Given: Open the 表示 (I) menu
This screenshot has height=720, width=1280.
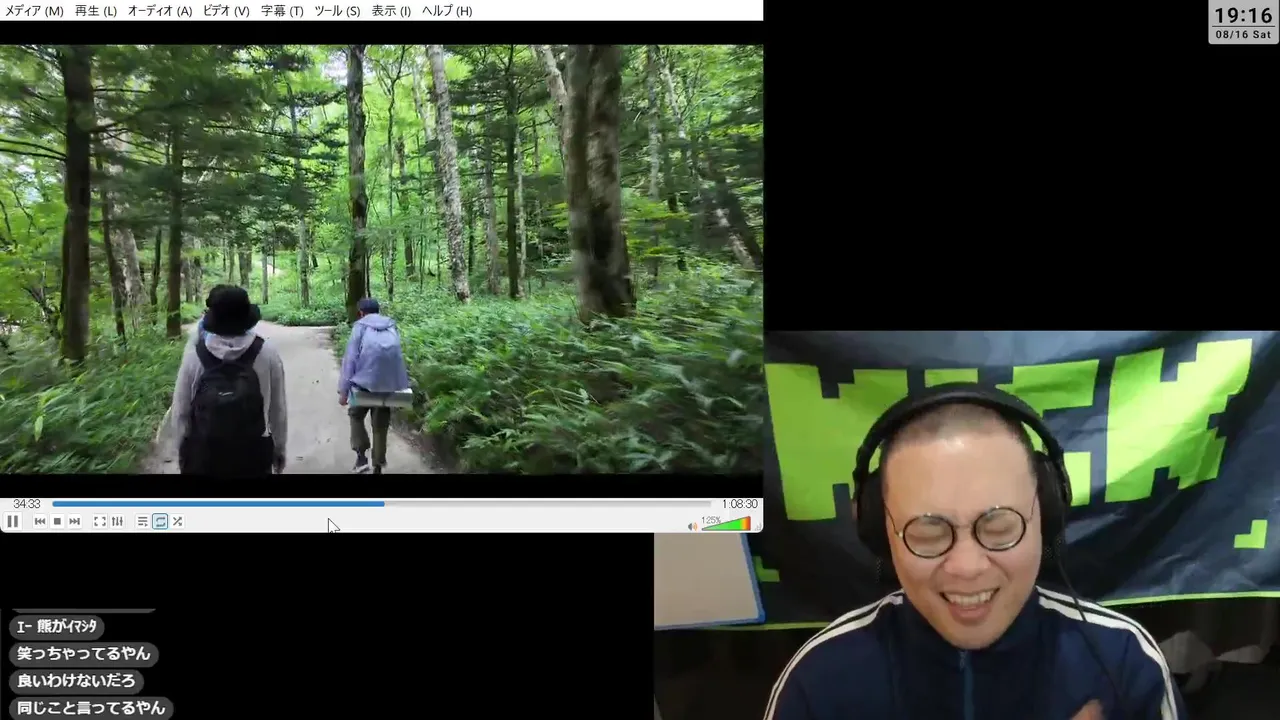Looking at the screenshot, I should [x=391, y=11].
